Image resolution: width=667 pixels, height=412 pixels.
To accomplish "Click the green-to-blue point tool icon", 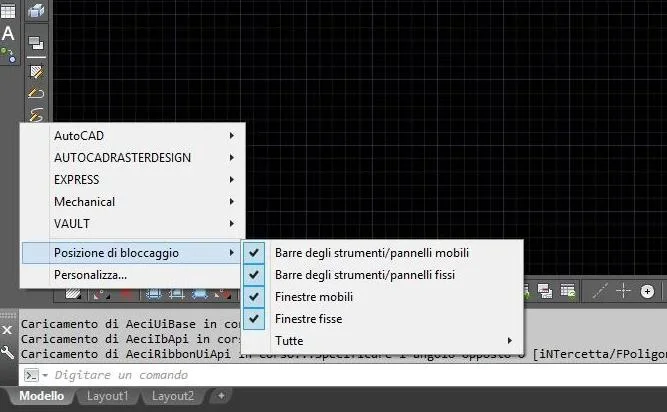I will tap(8, 55).
